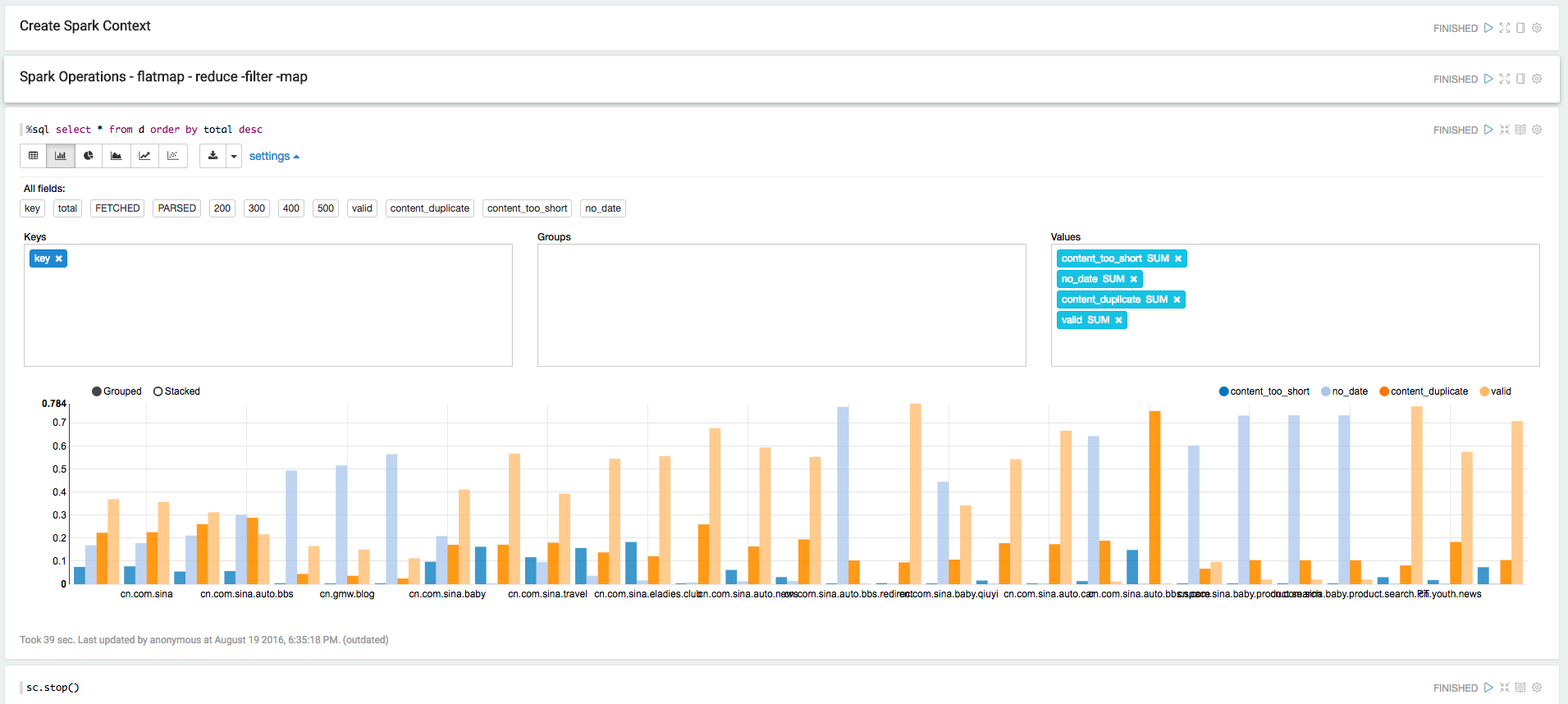Toggle content_too_short series in legend
This screenshot has width=1568, height=704.
coord(1264,391)
